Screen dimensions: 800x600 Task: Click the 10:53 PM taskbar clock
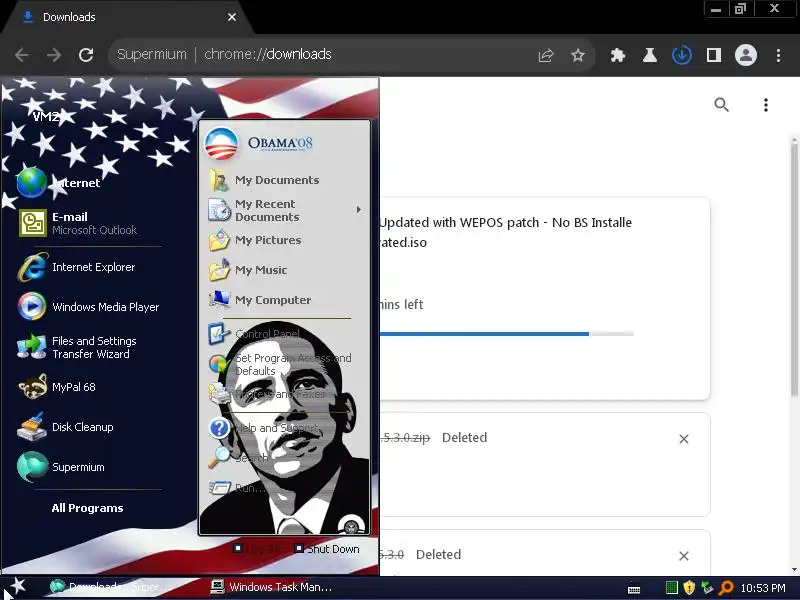[x=763, y=588]
